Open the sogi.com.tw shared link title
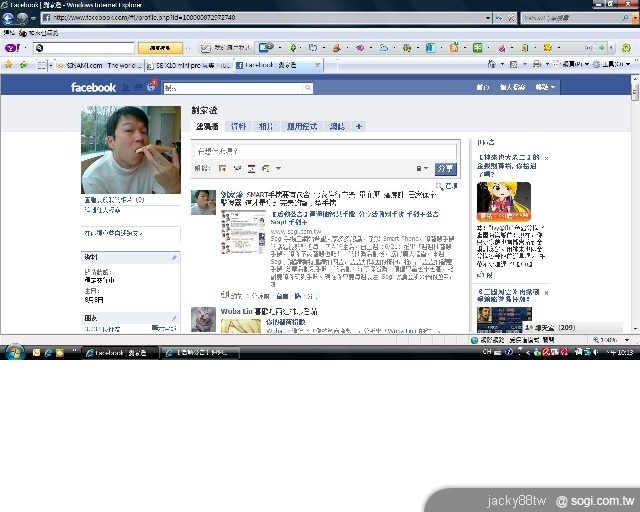This screenshot has height=512, width=640. (x=355, y=218)
